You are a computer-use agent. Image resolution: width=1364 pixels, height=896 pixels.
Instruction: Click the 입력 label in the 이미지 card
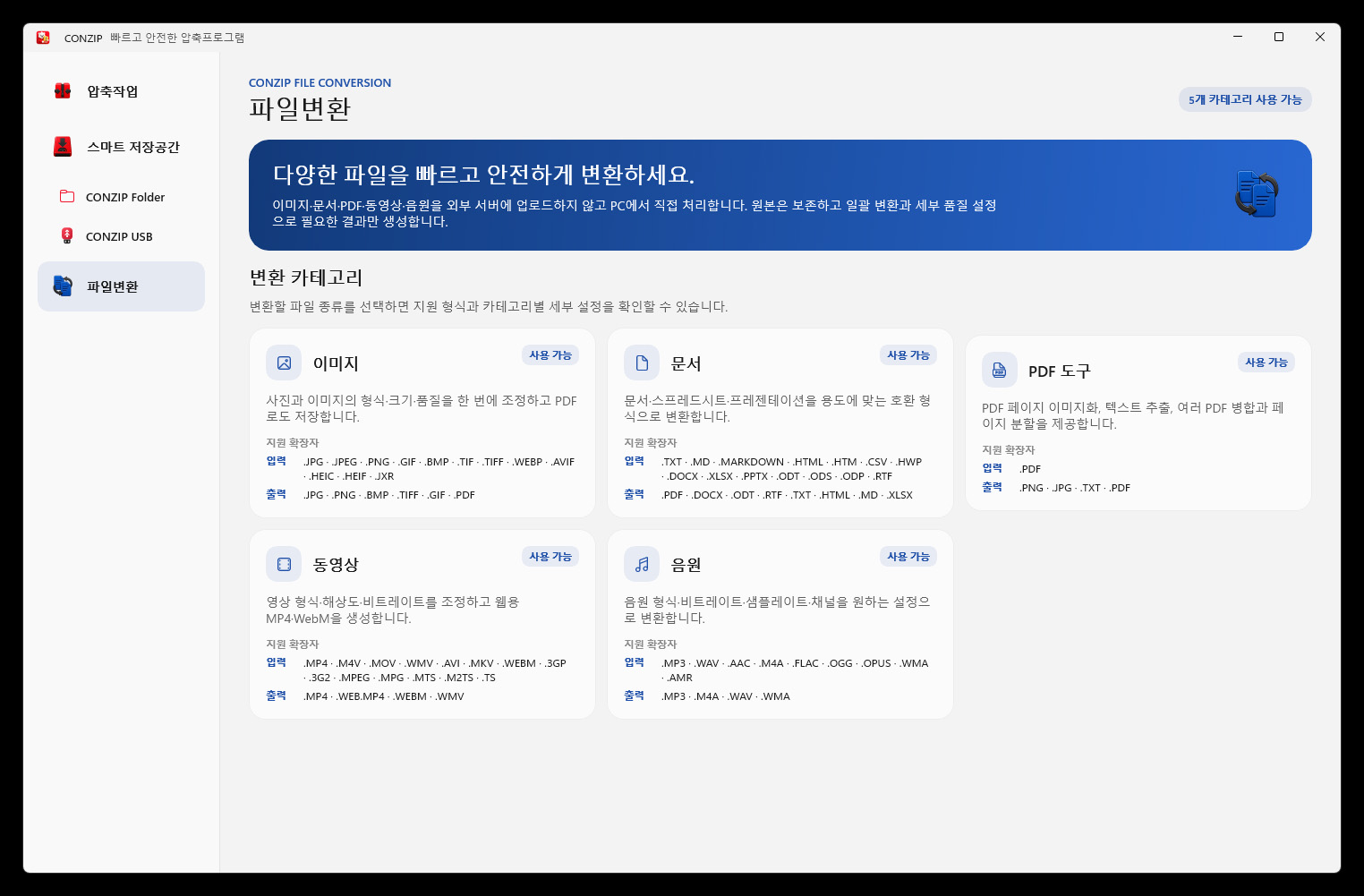coord(277,461)
